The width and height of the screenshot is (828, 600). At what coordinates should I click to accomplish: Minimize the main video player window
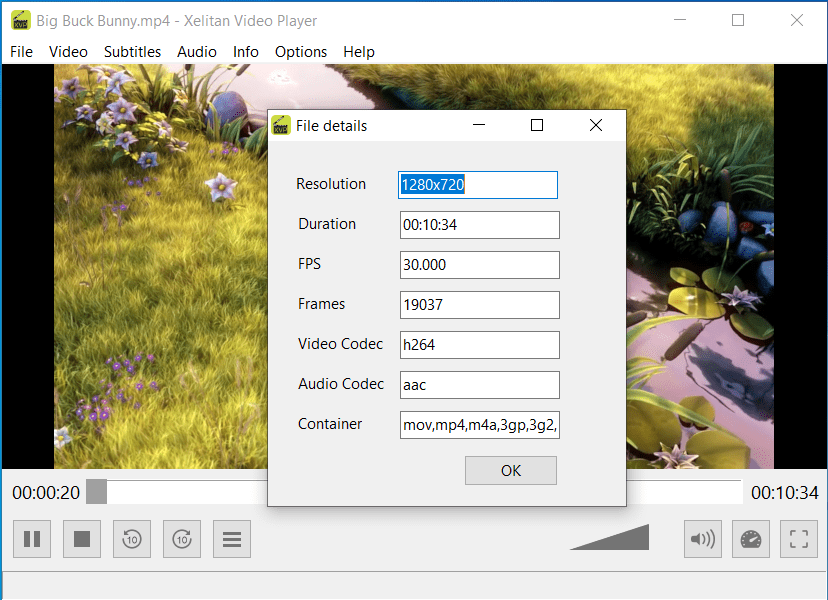[680, 21]
